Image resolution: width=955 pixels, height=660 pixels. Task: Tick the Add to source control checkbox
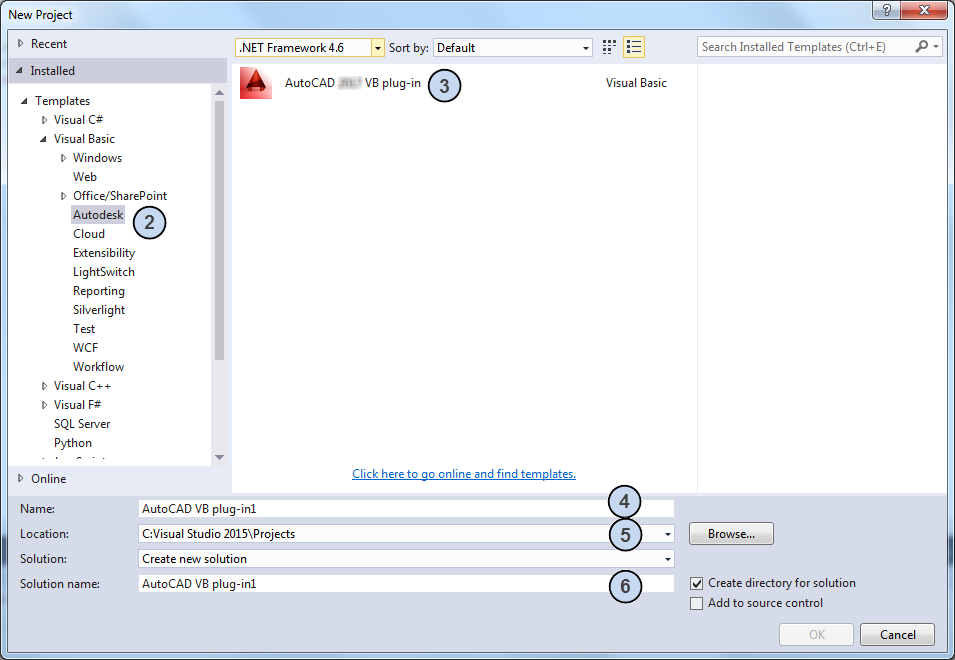tap(697, 603)
